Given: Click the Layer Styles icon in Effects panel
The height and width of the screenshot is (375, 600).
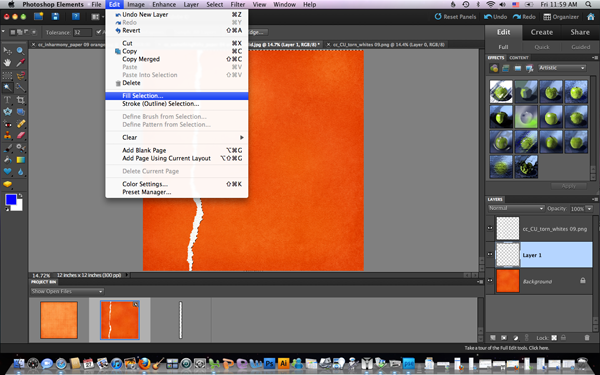Looking at the screenshot, I should (505, 68).
